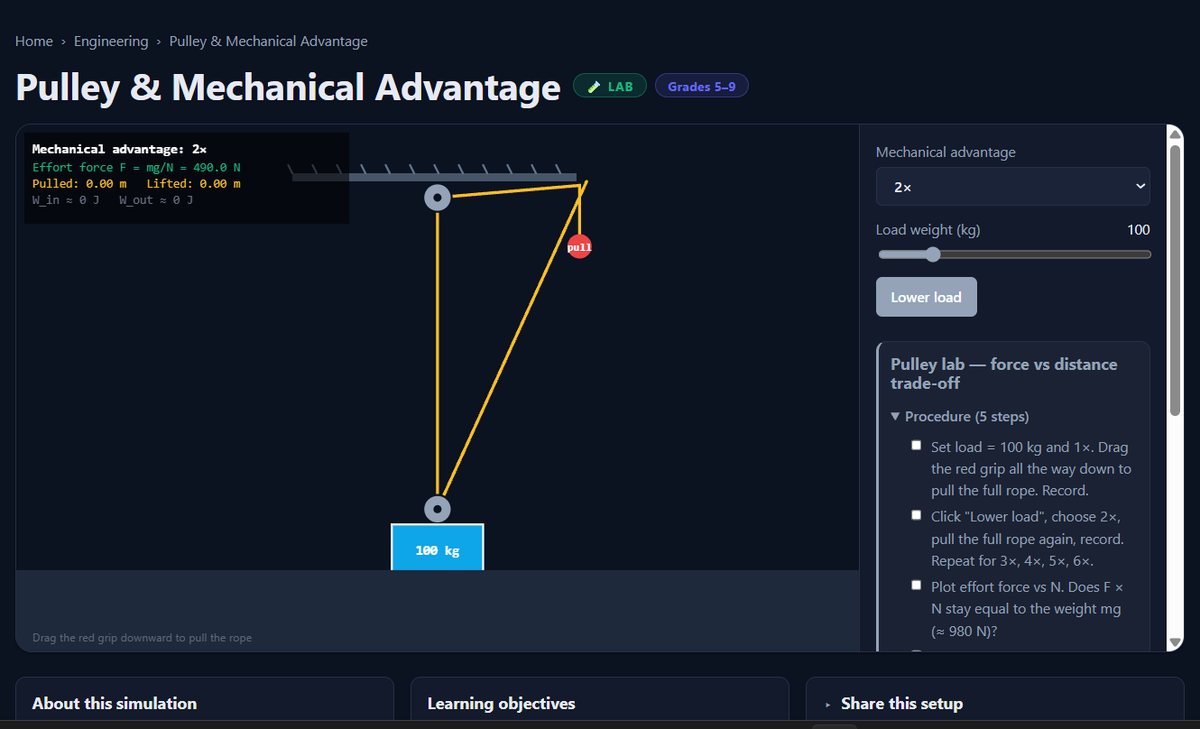Click the "Pulled: 0.00 m" readout
The image size is (1200, 729).
pos(80,184)
